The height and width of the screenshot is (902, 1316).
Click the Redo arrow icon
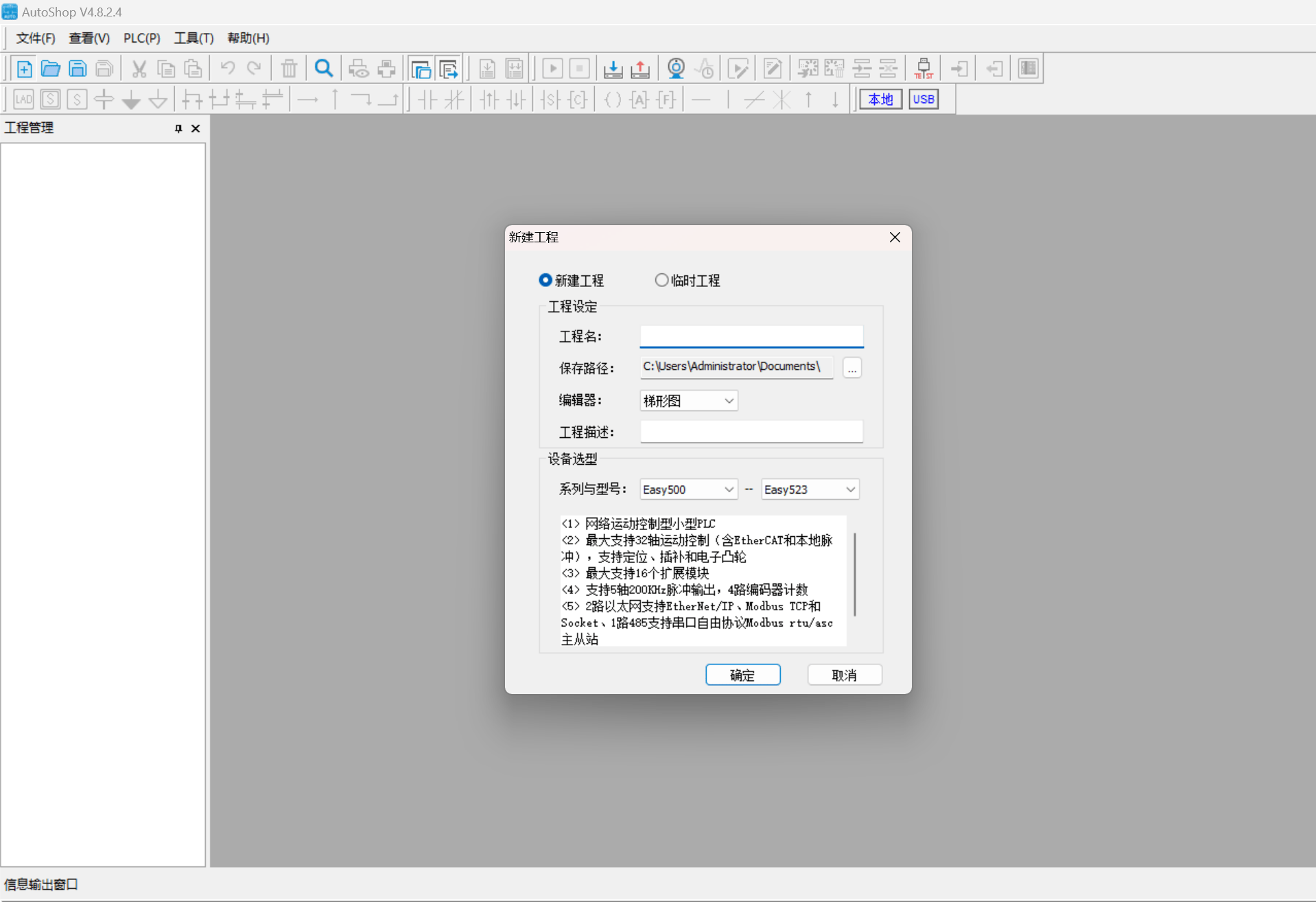click(x=254, y=69)
